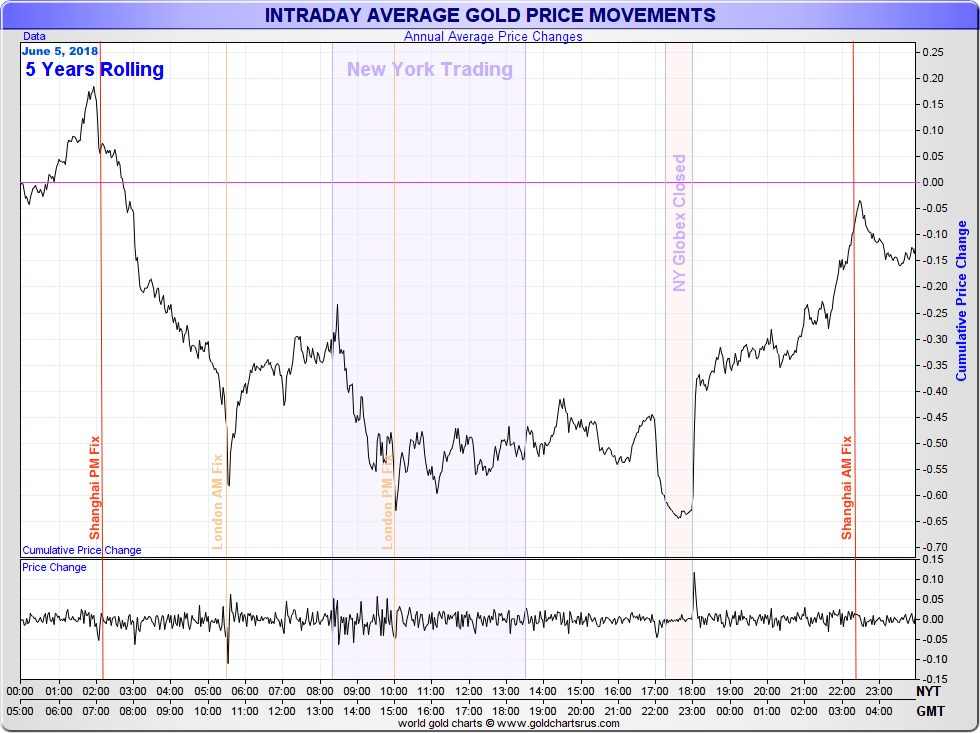This screenshot has width=980, height=733.
Task: Click the 'New York Trading' label
Action: point(430,69)
